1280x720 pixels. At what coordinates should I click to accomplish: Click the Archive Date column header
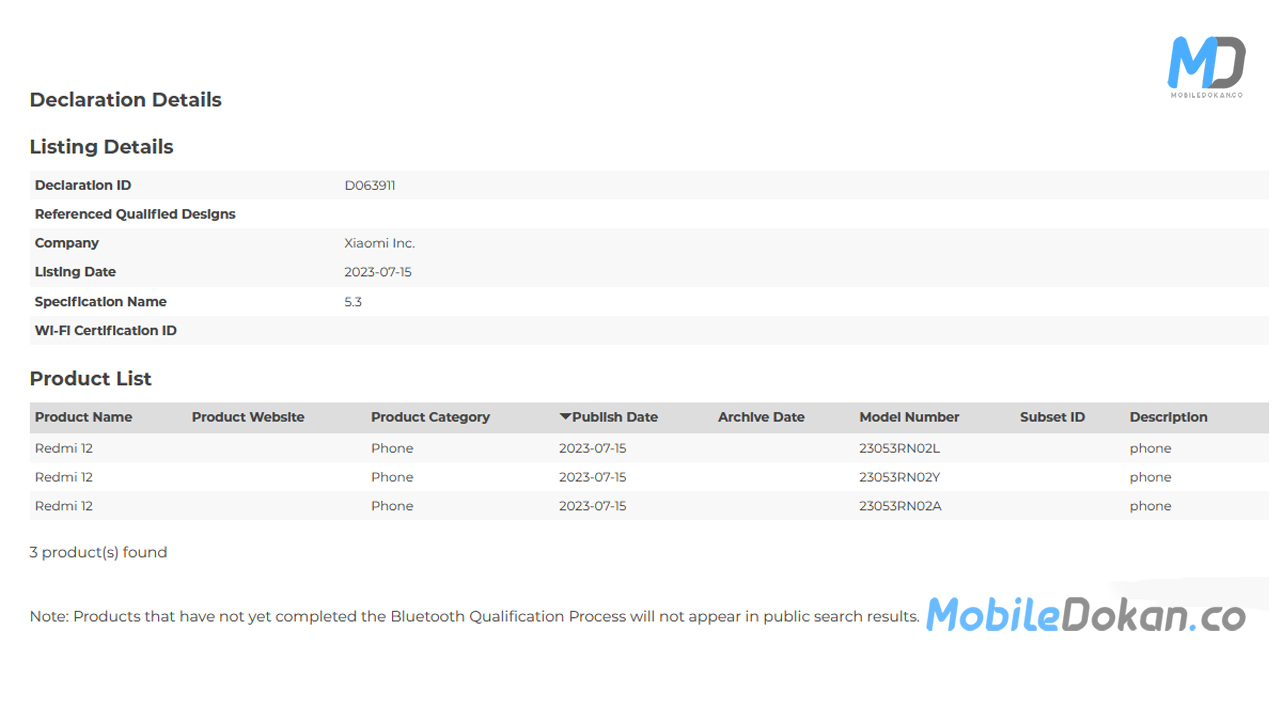pyautogui.click(x=760, y=417)
